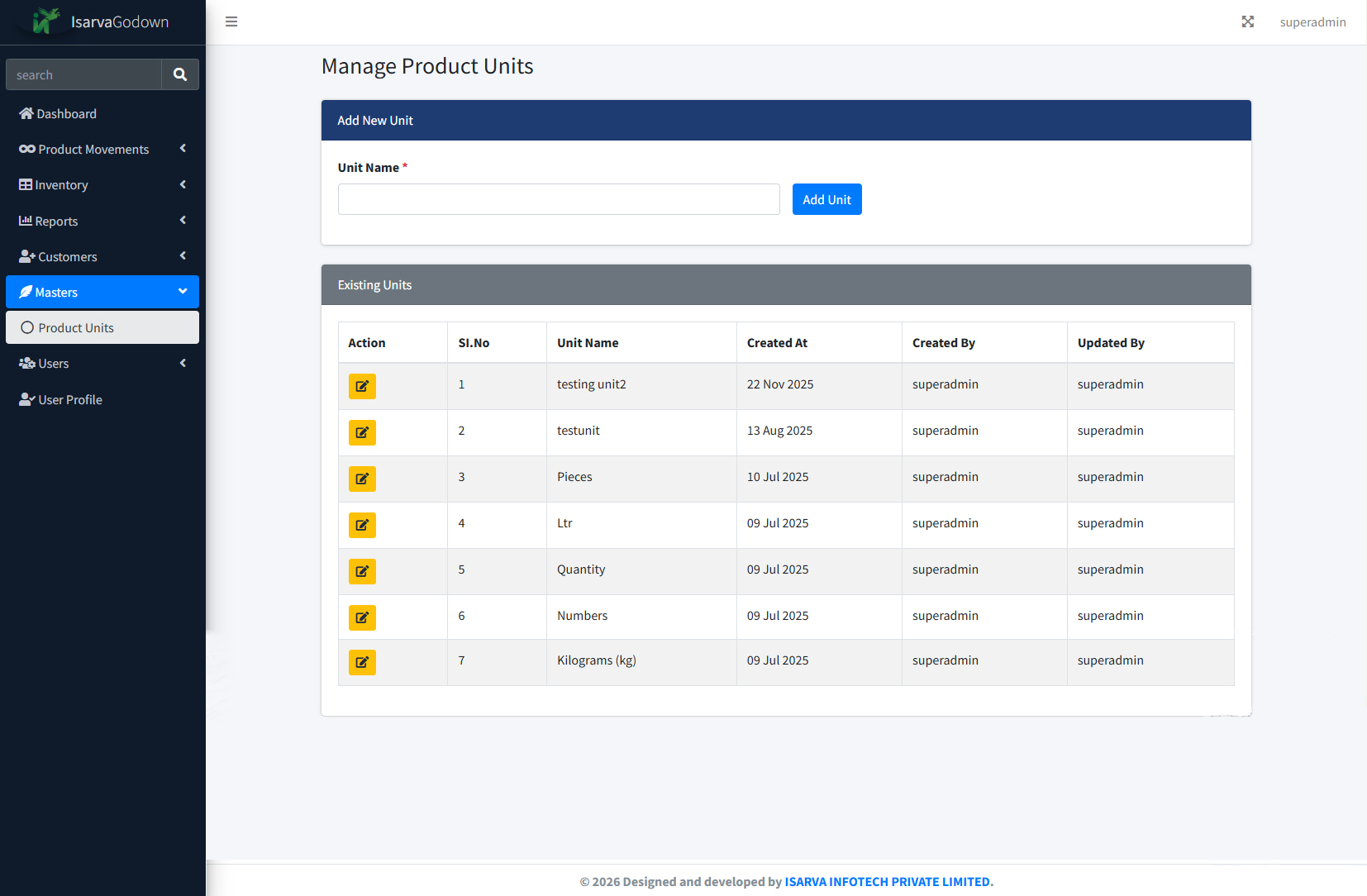Image resolution: width=1367 pixels, height=896 pixels.
Task: Click the IsarvaGodown logo icon
Action: coord(46,21)
